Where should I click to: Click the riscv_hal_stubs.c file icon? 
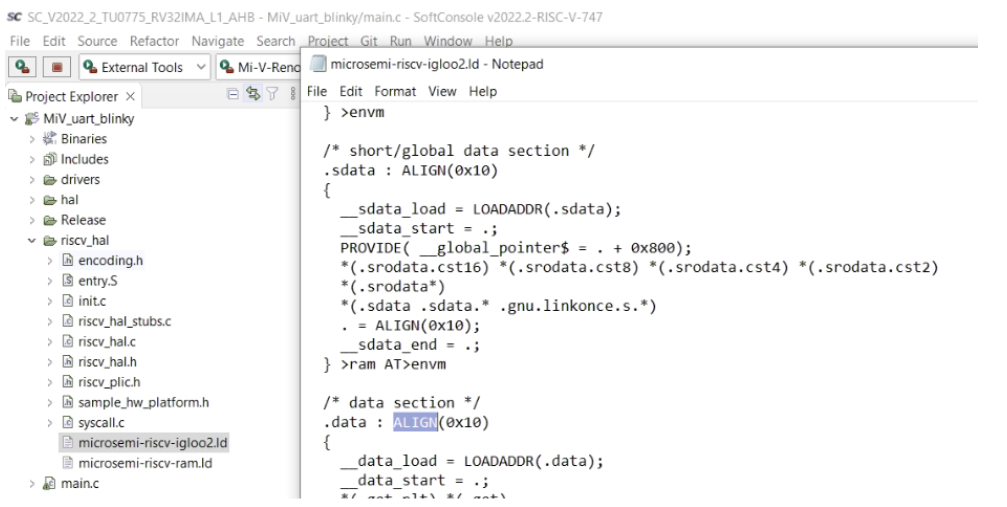[67, 321]
